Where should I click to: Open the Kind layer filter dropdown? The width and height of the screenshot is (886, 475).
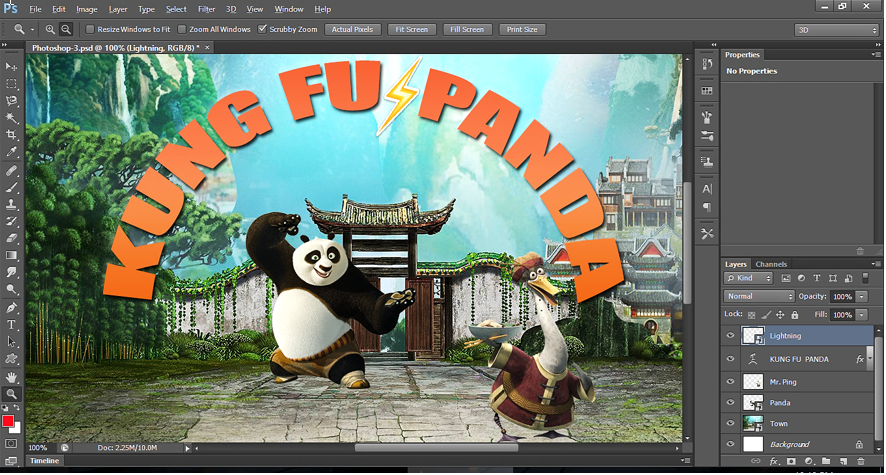point(748,278)
